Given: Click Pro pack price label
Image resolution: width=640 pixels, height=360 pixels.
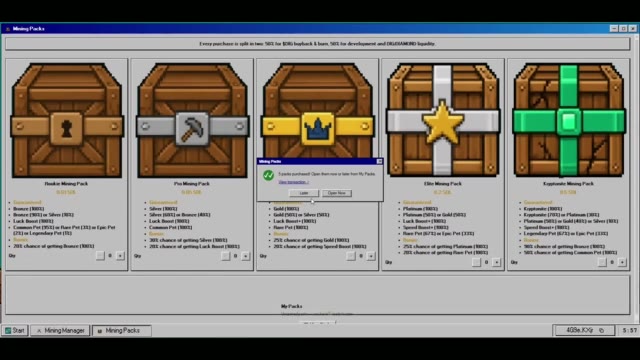Looking at the screenshot, I should tap(191, 192).
